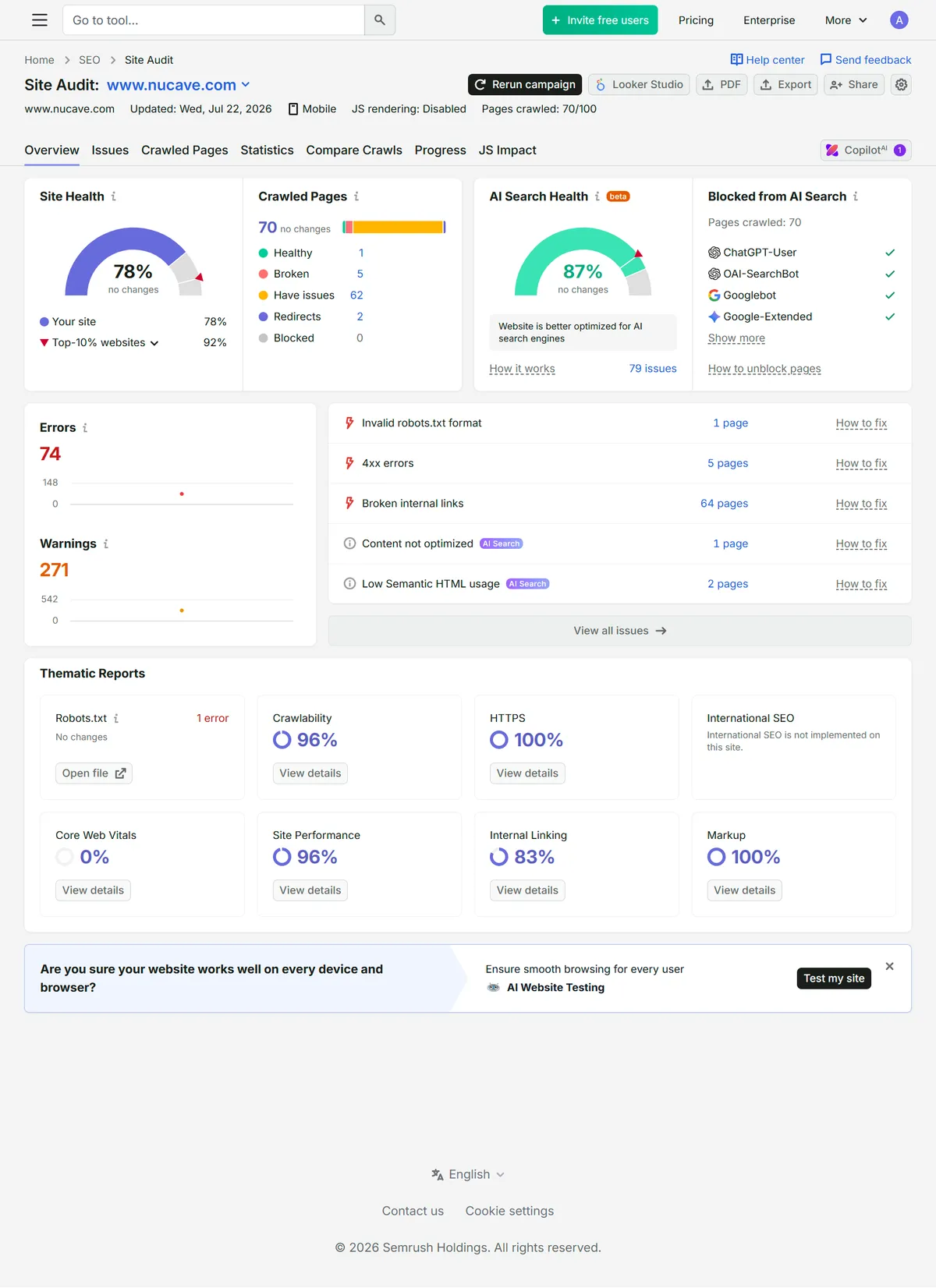
Task: Click the OAI-SearchBot icon
Action: tap(714, 274)
